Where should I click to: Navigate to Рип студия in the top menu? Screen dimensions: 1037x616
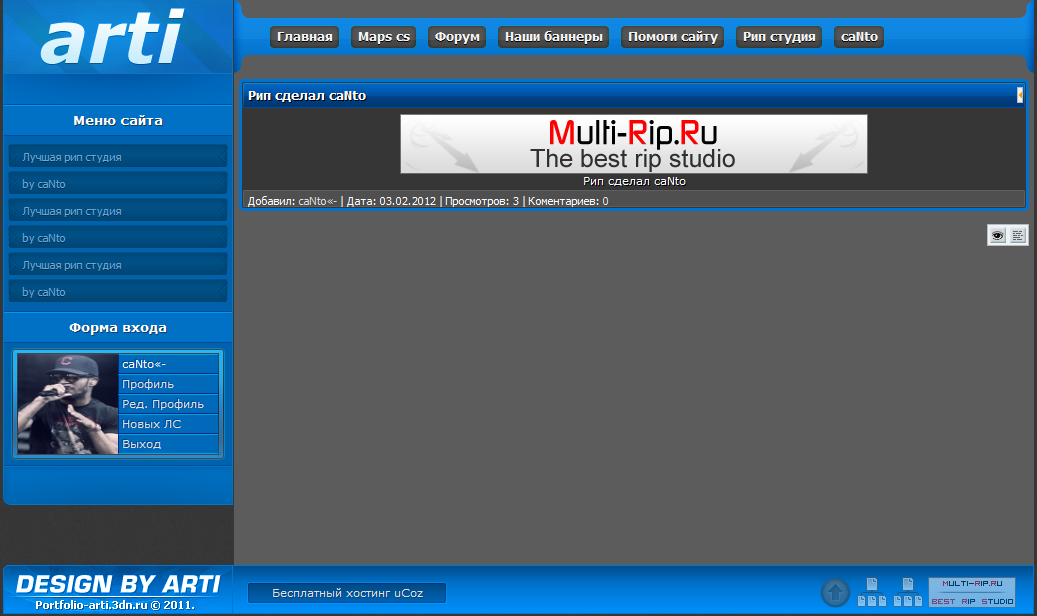779,37
